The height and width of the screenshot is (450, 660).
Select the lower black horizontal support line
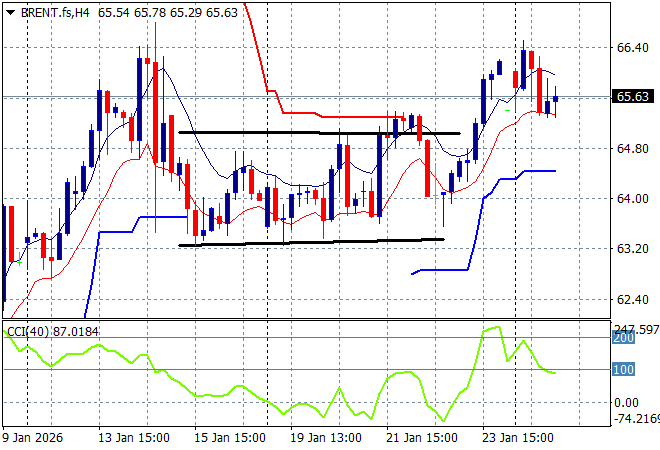[x=310, y=242]
